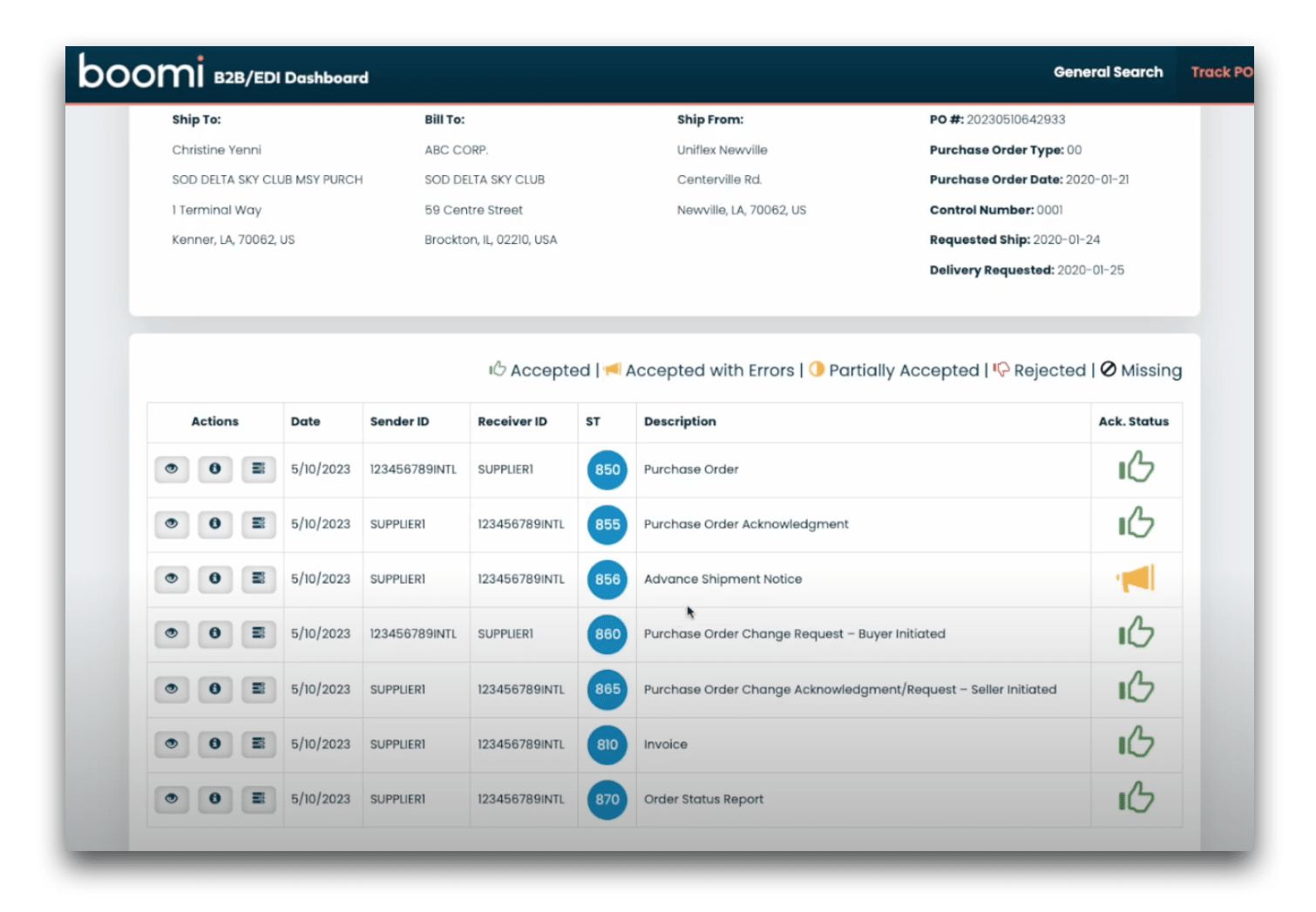
Task: Click the Description column header
Action: point(680,422)
